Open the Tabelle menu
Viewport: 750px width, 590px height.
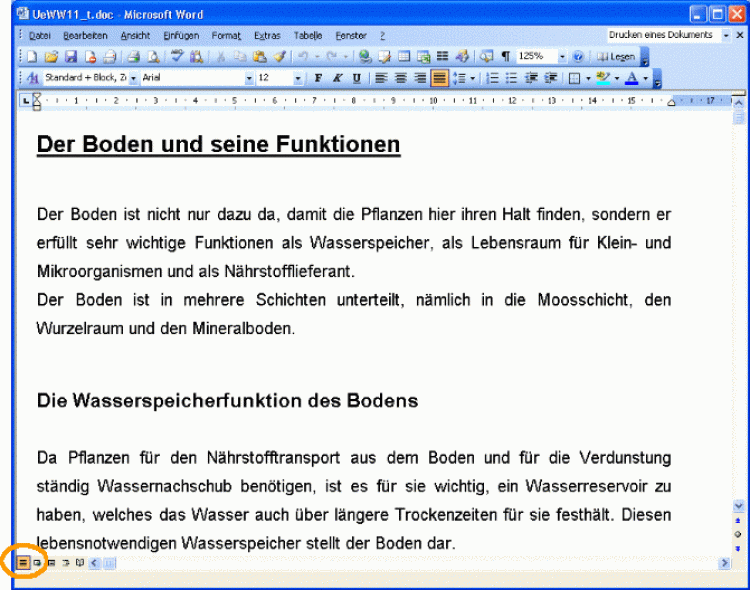click(308, 35)
